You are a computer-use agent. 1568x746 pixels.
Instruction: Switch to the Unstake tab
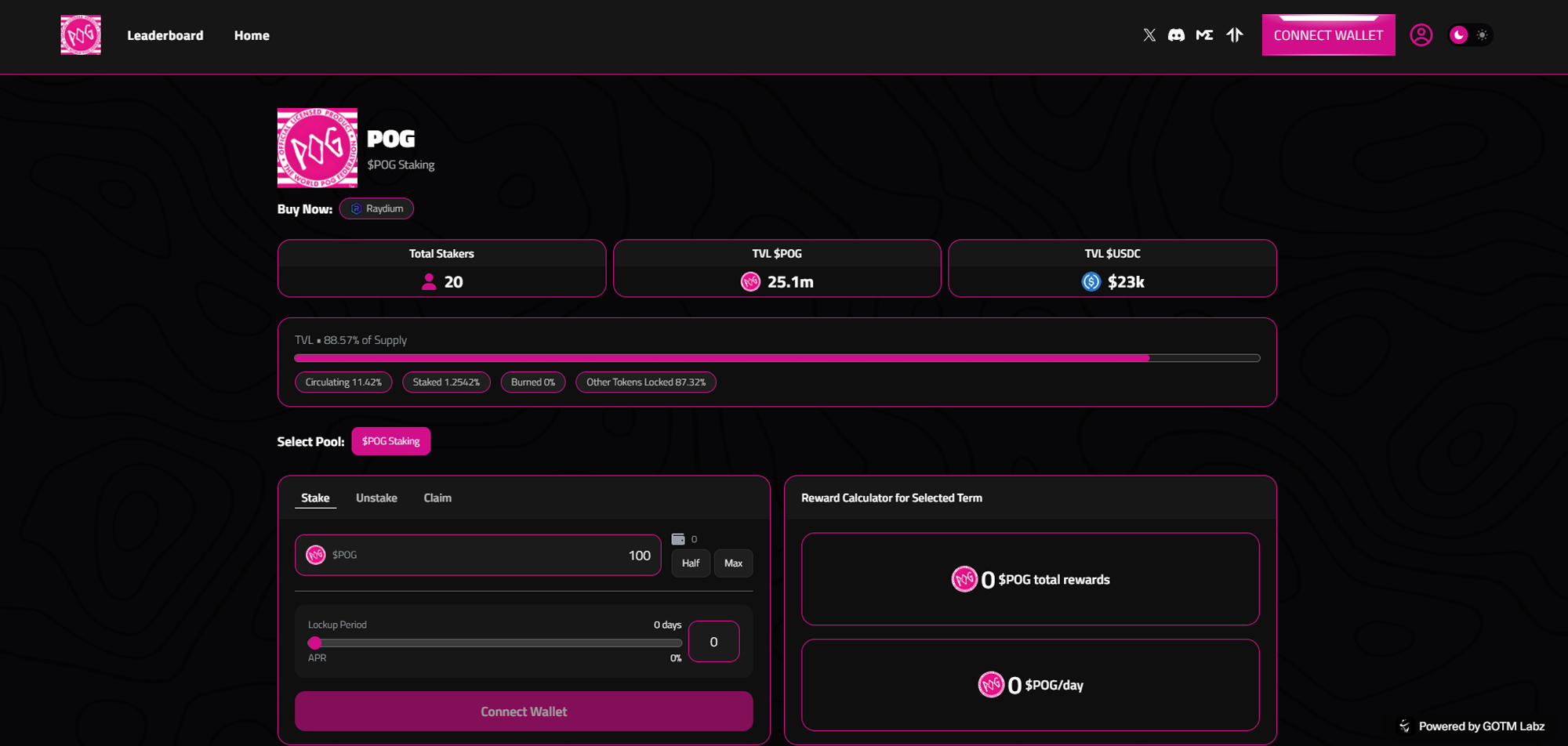[376, 498]
